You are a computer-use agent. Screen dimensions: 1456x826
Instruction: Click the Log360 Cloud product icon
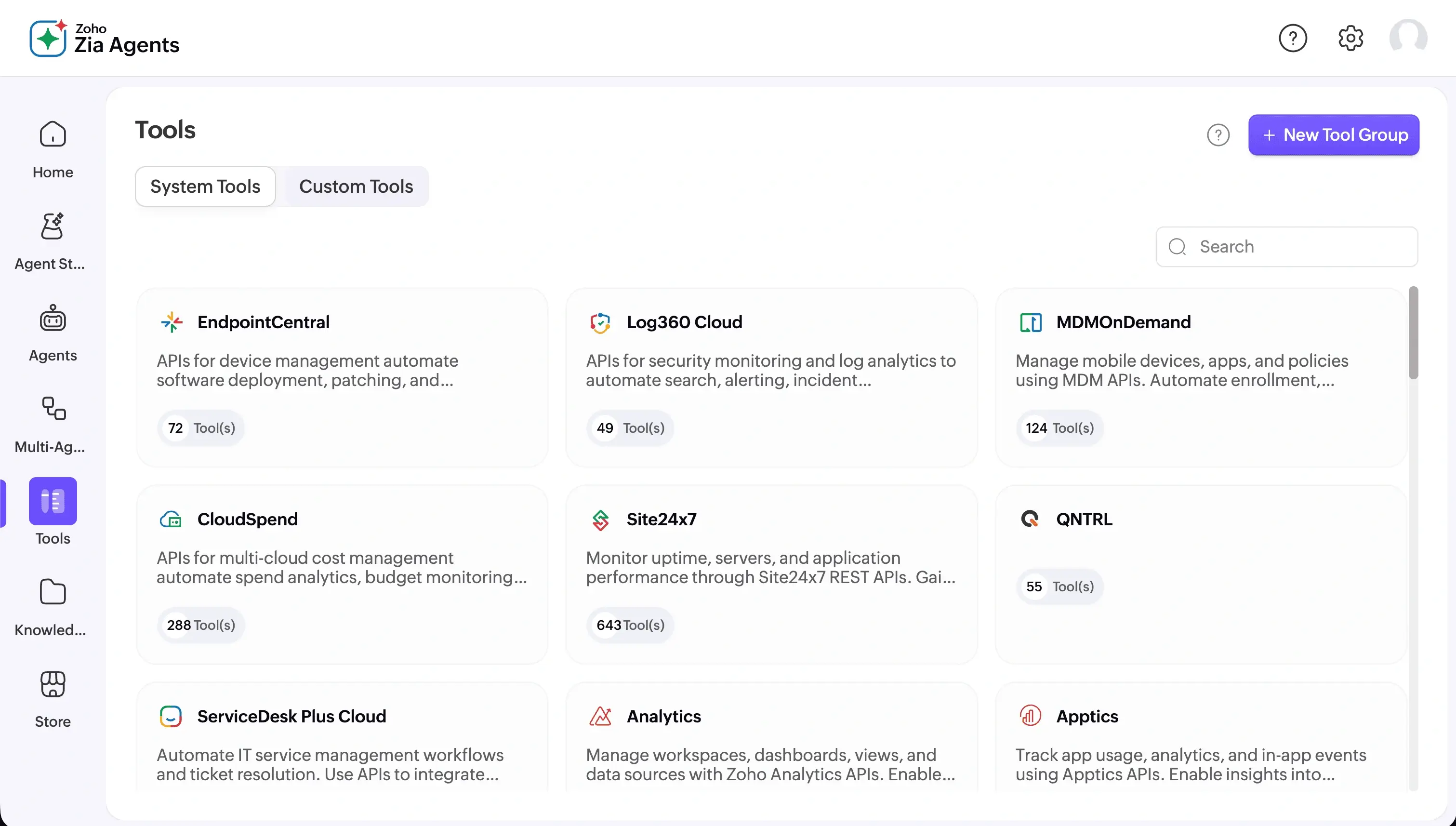[x=600, y=322]
